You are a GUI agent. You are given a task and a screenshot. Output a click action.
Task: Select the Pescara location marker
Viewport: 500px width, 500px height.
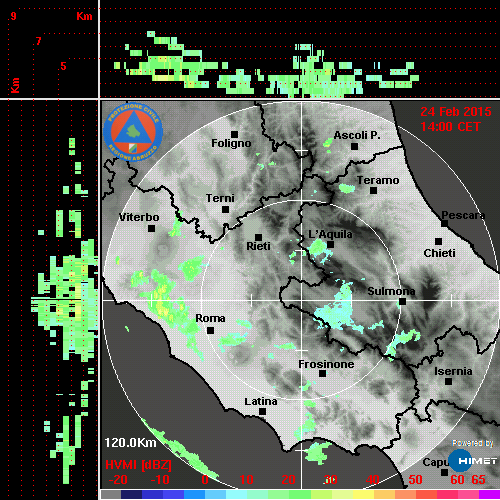(x=445, y=224)
